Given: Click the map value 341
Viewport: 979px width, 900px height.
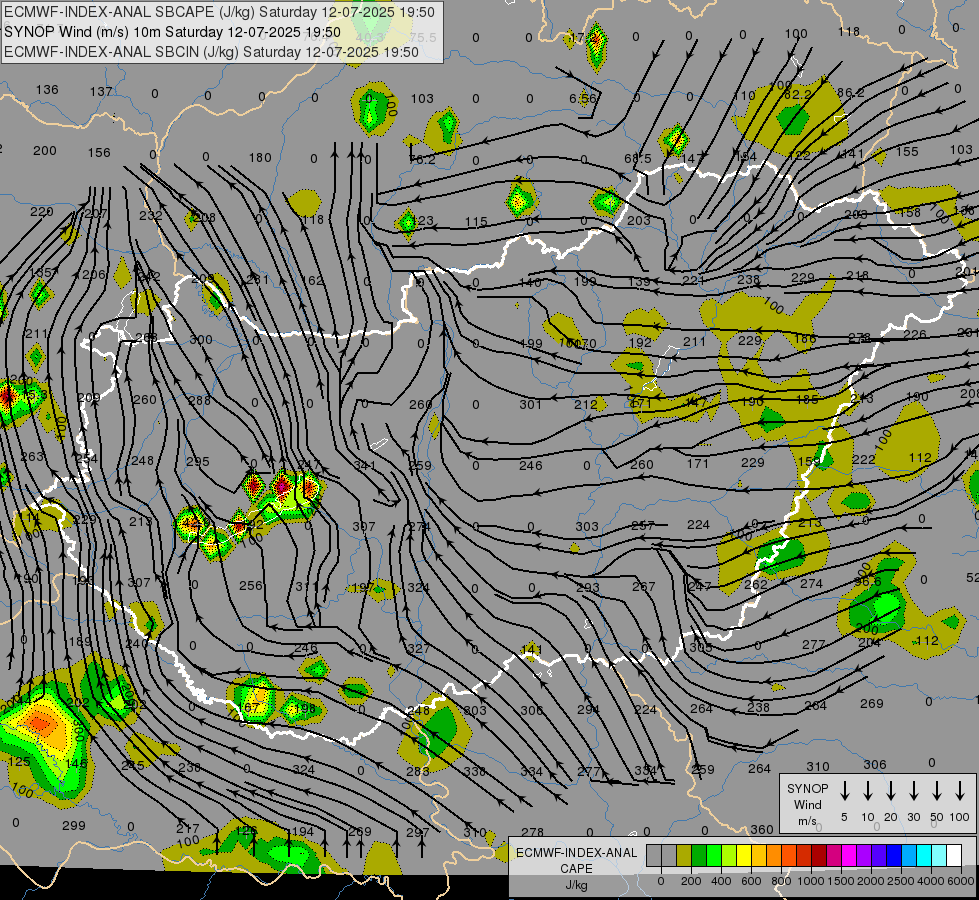Looking at the screenshot, I should (365, 465).
